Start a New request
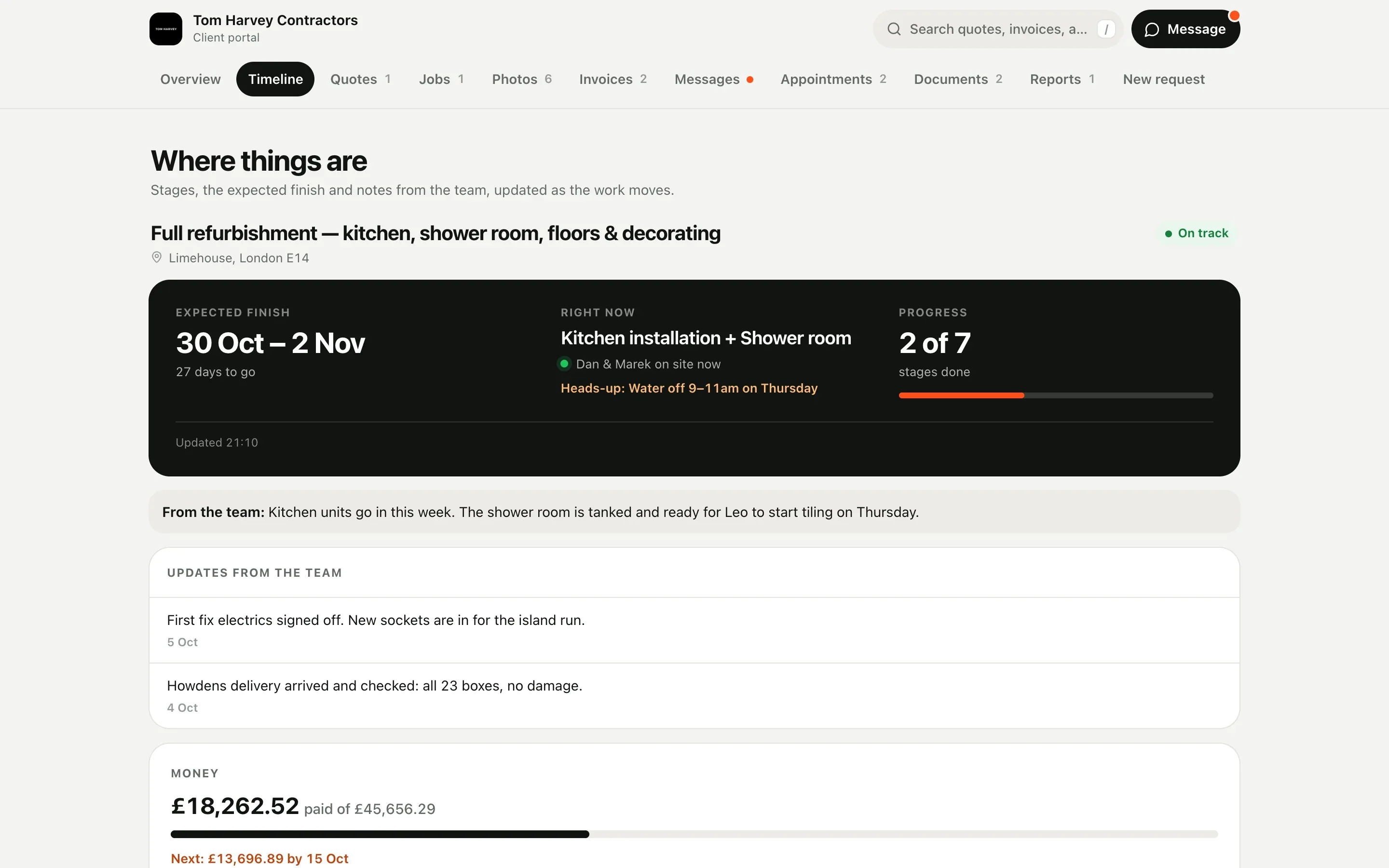The height and width of the screenshot is (868, 1389). click(1163, 79)
